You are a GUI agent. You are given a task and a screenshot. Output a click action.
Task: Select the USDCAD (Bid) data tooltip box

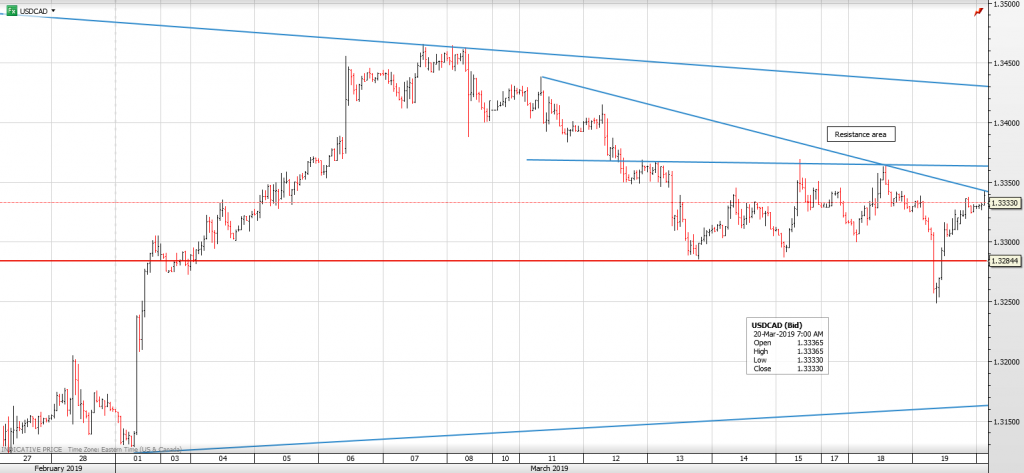pyautogui.click(x=787, y=347)
